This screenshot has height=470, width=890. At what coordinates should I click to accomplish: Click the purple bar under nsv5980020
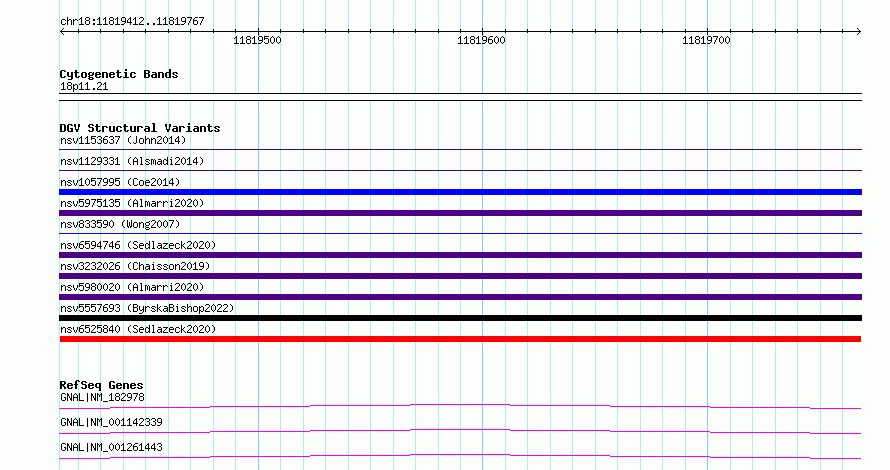tap(460, 297)
